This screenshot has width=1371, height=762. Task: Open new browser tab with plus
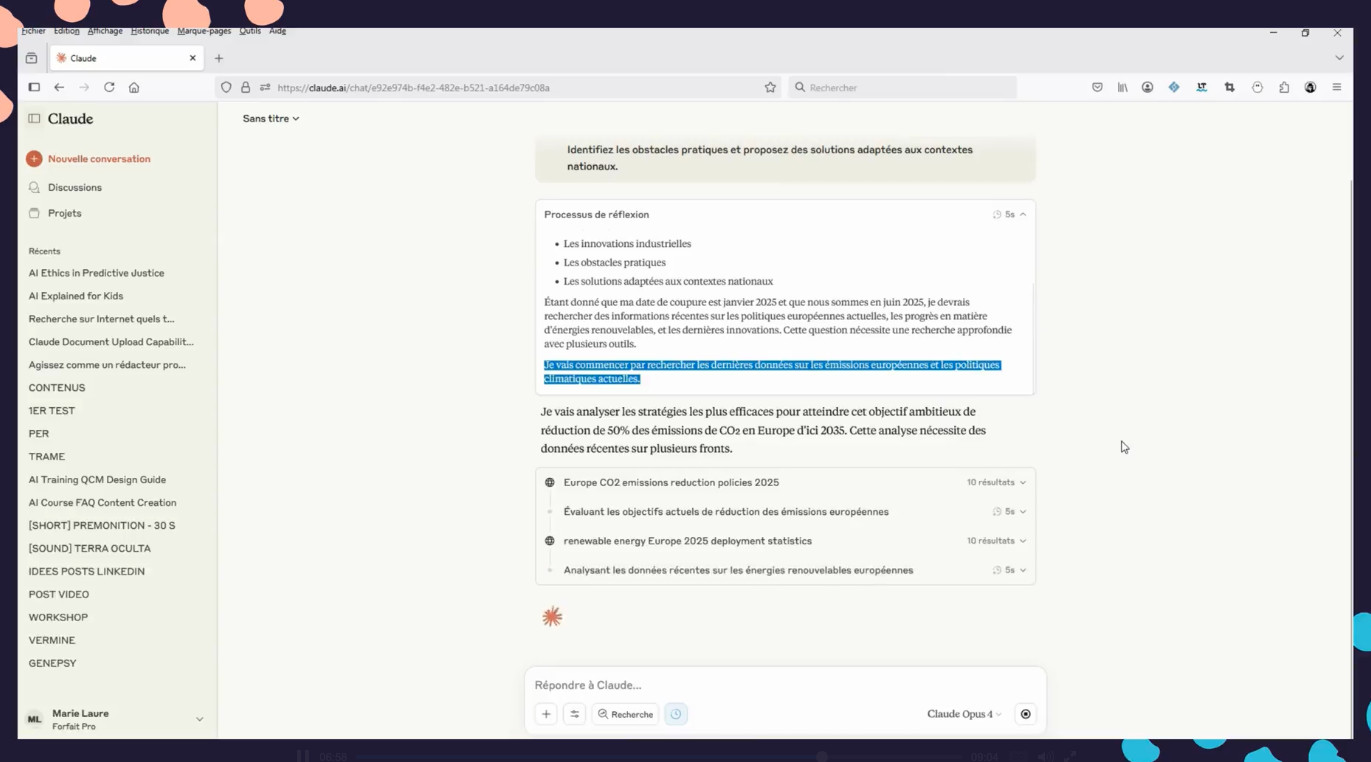tap(219, 58)
